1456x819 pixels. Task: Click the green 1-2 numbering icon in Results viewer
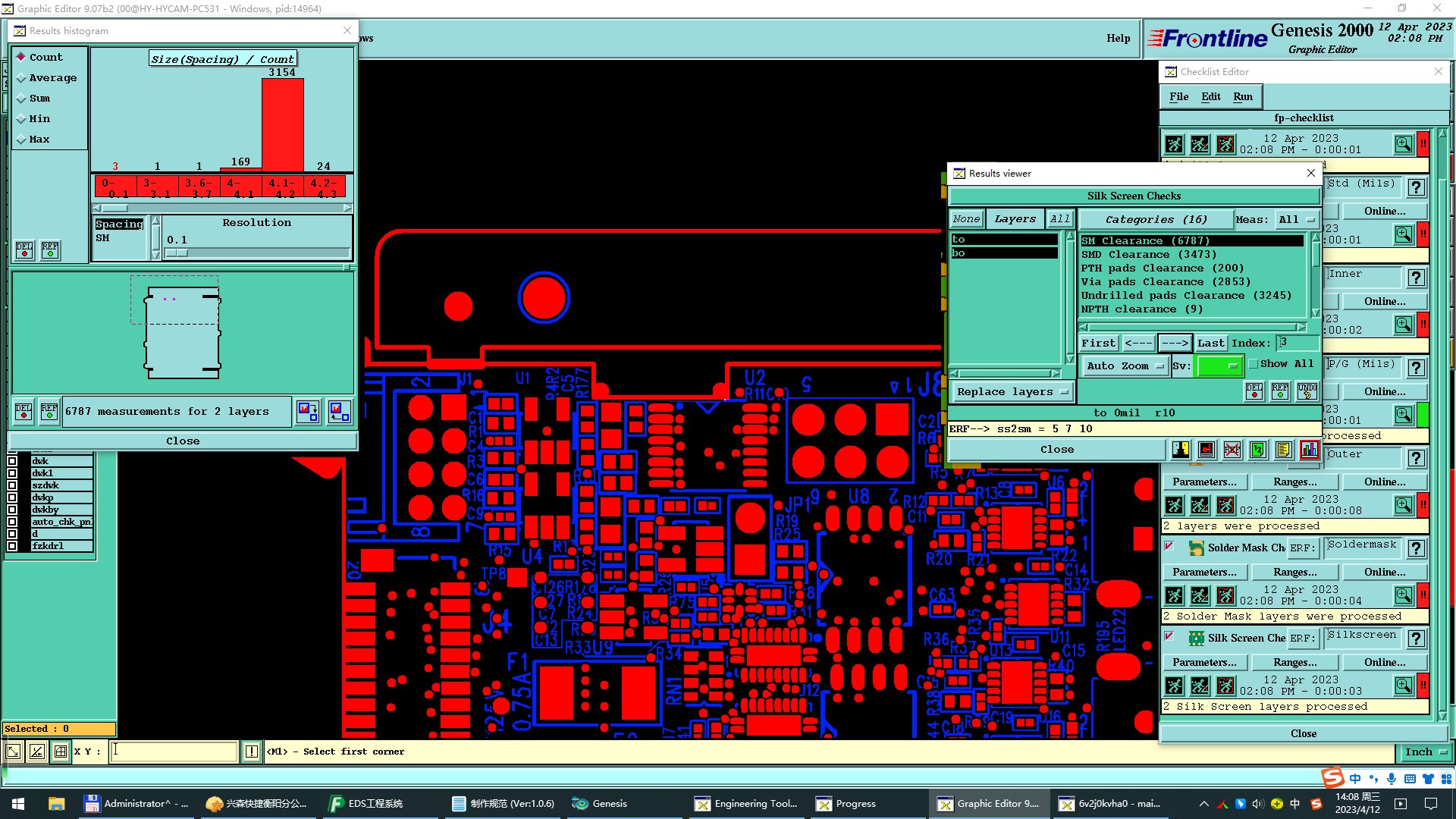coord(1257,450)
